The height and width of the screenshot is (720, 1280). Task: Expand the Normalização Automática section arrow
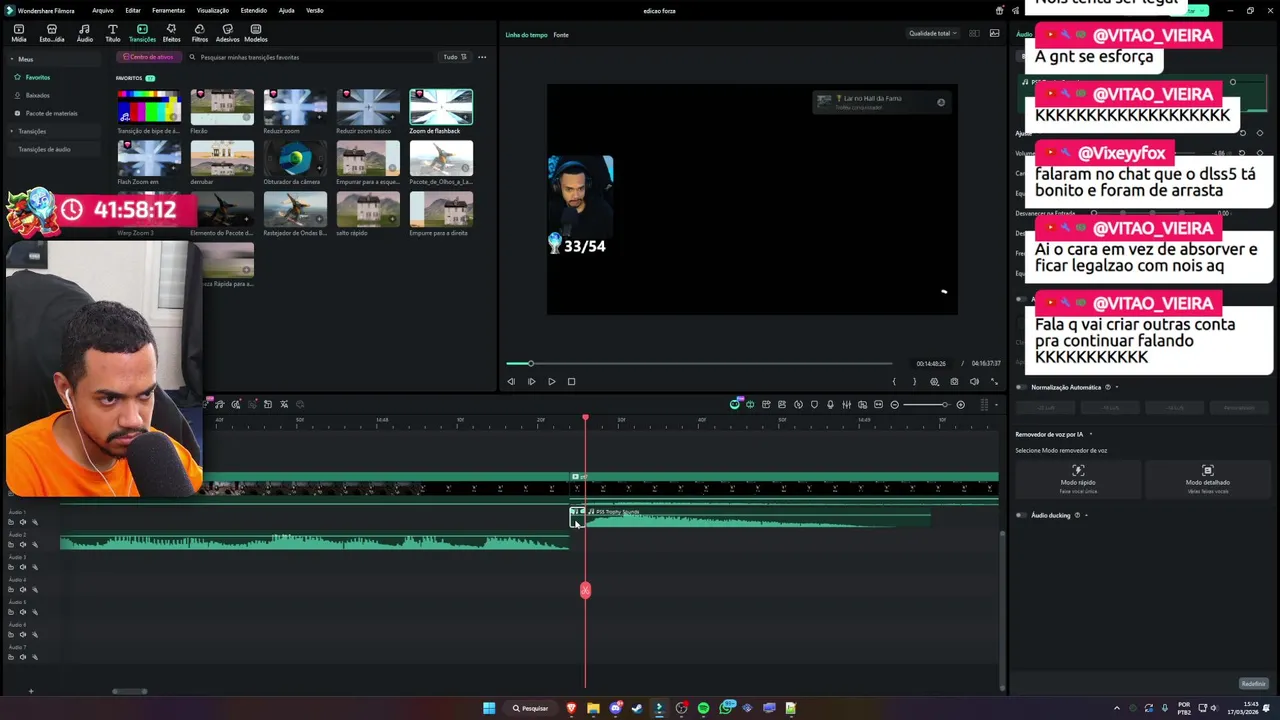click(x=1116, y=387)
